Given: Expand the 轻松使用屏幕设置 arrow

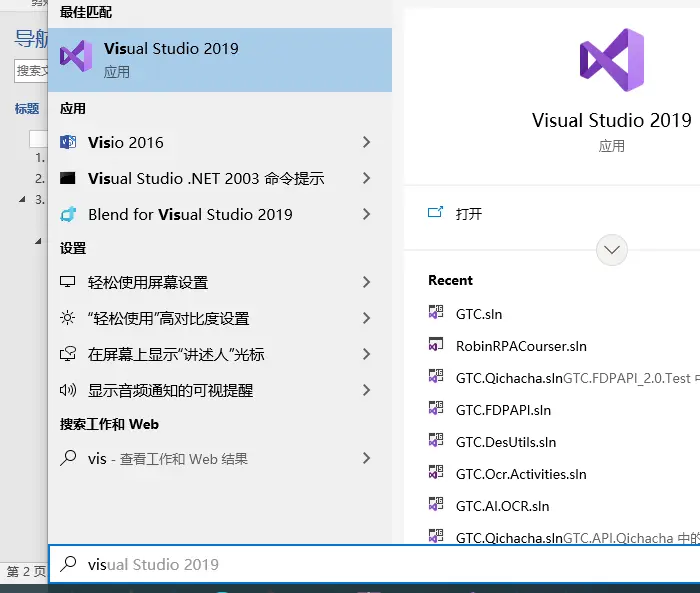Looking at the screenshot, I should tap(367, 282).
